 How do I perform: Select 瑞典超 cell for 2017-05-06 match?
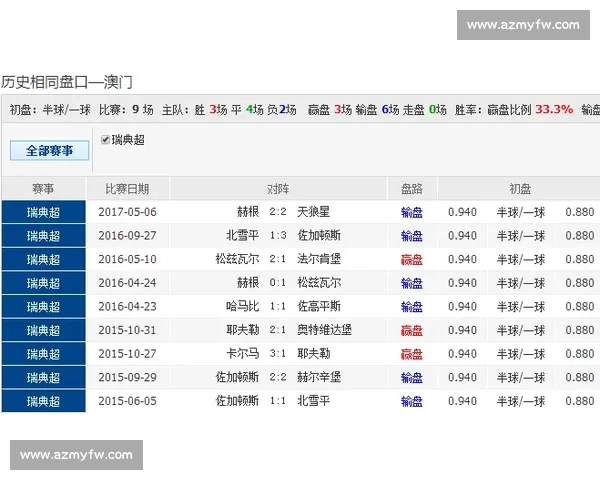coord(44,212)
